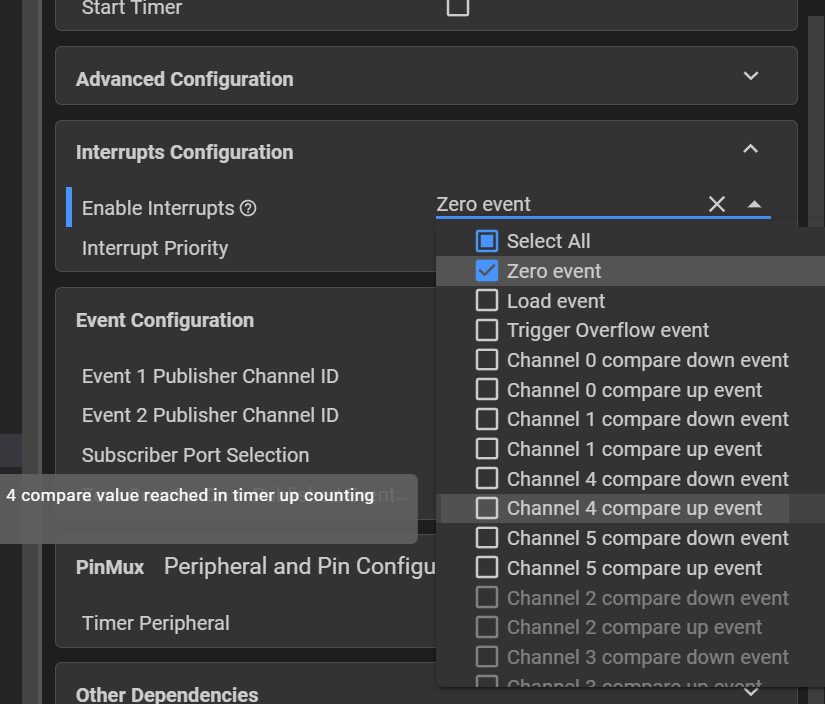Tick Channel 5 compare up event
Screen dimensions: 825x704
click(487, 568)
